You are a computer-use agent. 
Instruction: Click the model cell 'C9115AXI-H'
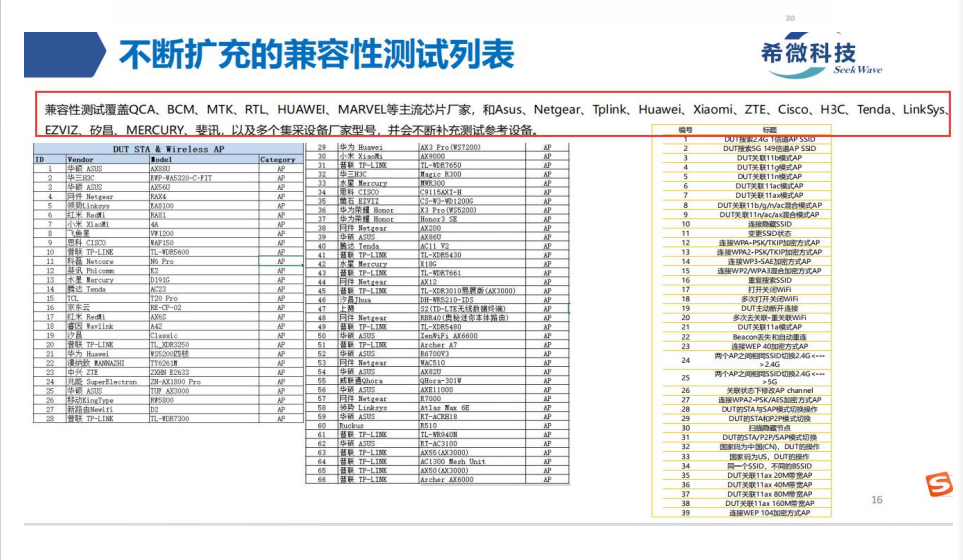440,192
